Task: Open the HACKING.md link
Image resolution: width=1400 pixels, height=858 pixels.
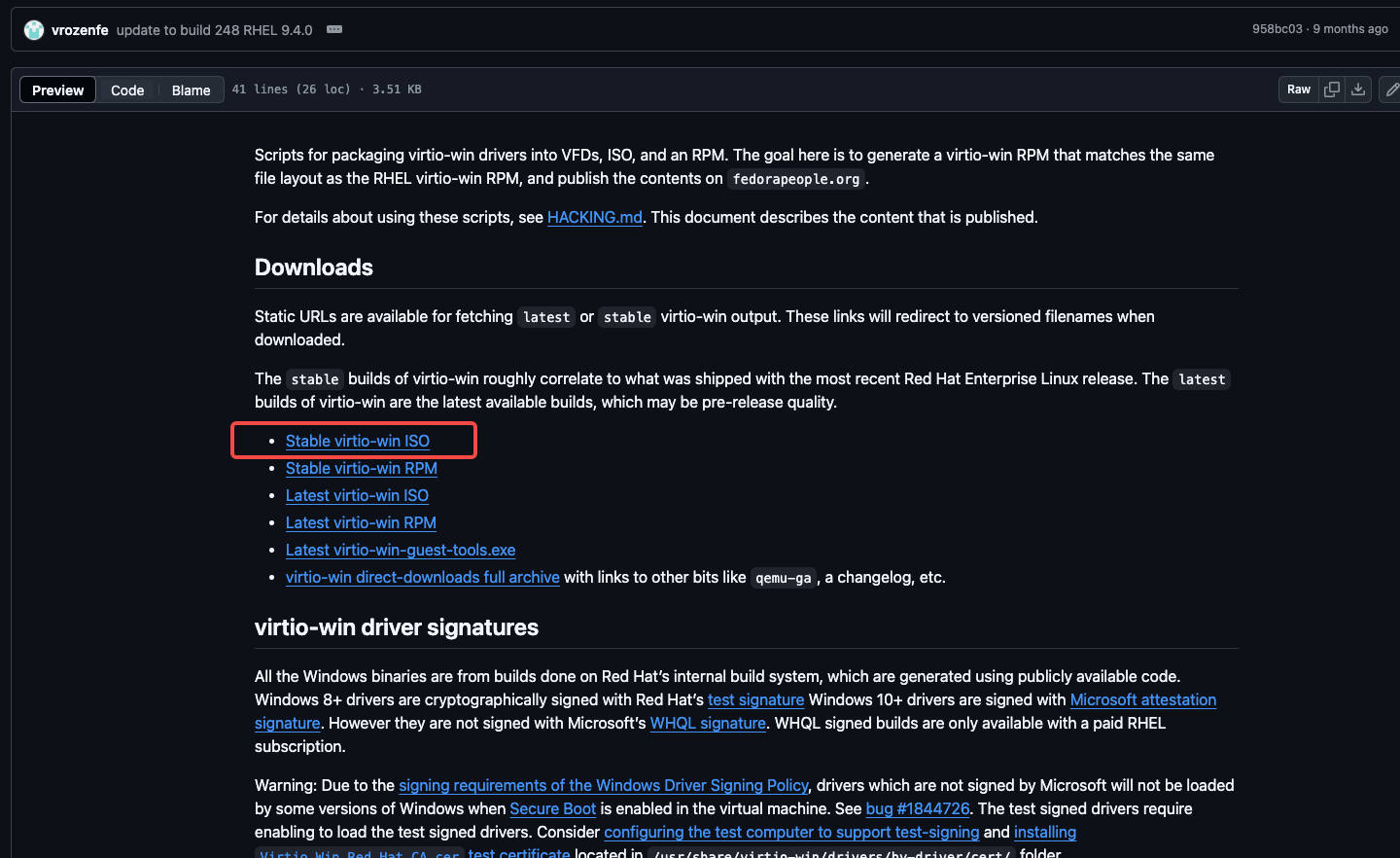Action: click(594, 217)
